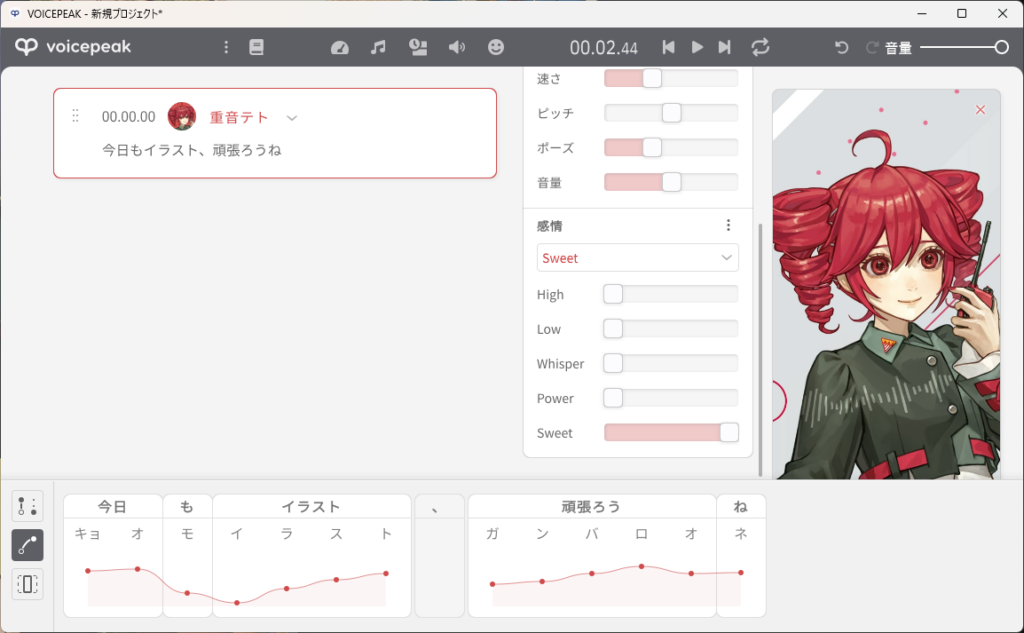Select the 今日 word segment header
1024x633 pixels.
click(x=112, y=506)
